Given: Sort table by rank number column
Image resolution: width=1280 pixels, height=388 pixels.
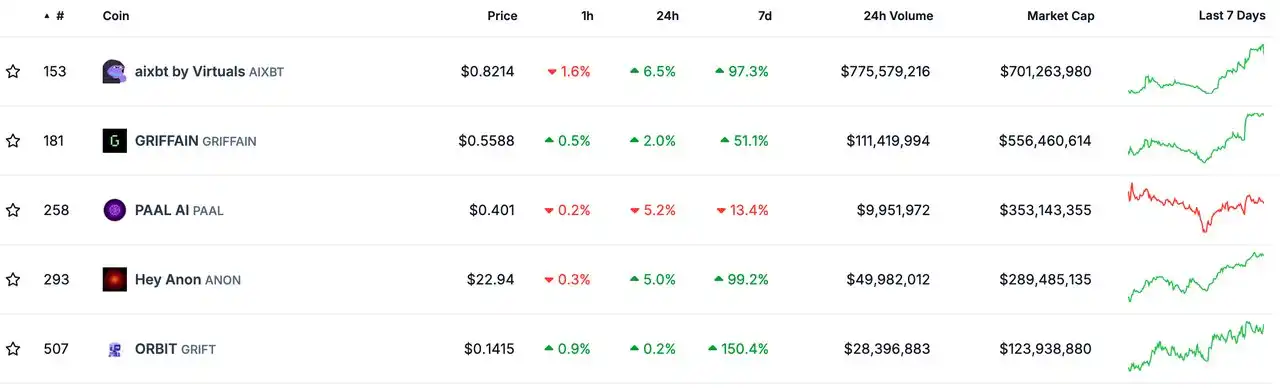Looking at the screenshot, I should [x=55, y=16].
